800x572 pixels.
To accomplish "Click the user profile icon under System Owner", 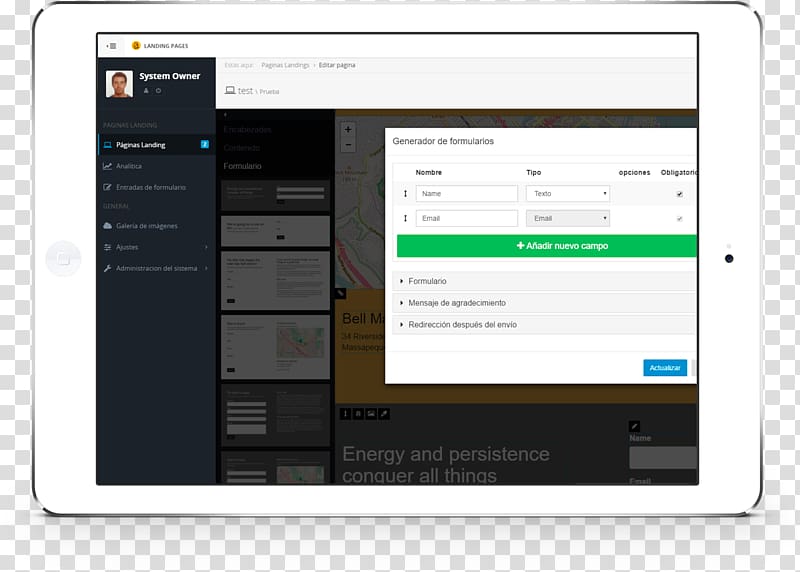I will coord(146,91).
